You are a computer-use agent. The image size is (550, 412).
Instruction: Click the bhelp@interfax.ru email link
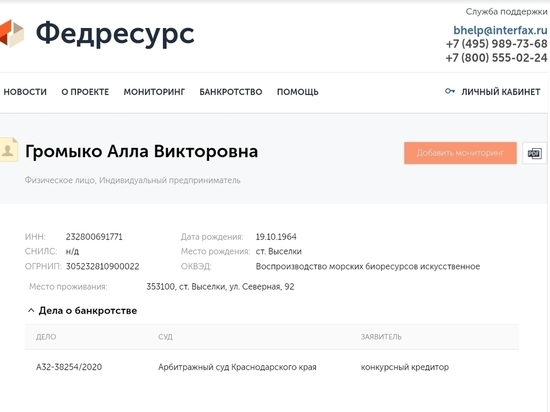[x=500, y=31]
